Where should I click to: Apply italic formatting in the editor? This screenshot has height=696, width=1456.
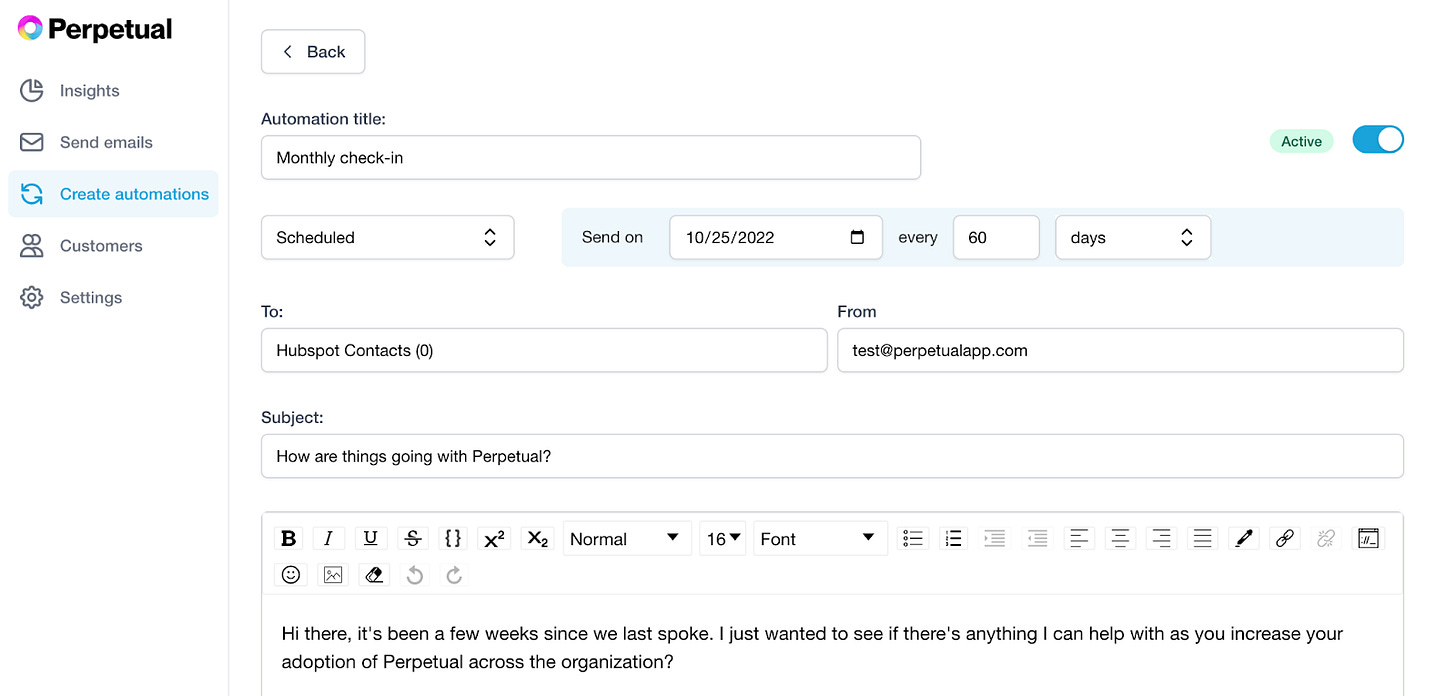point(329,539)
